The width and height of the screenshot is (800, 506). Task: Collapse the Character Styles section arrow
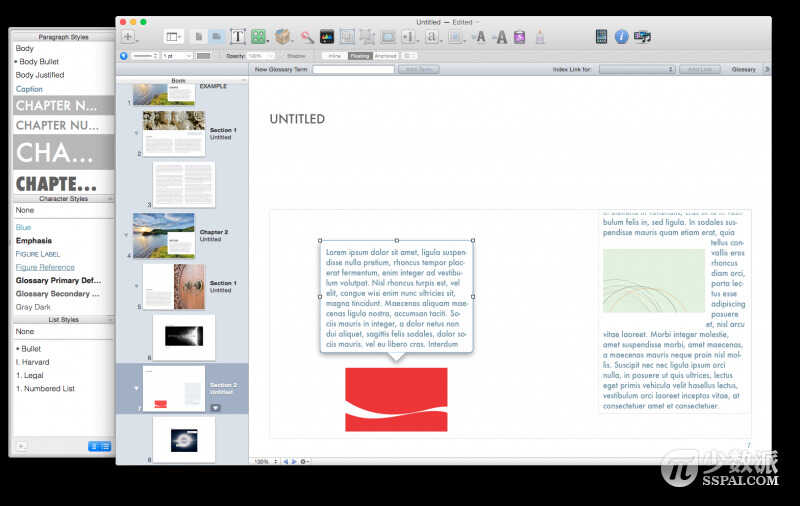click(x=110, y=198)
